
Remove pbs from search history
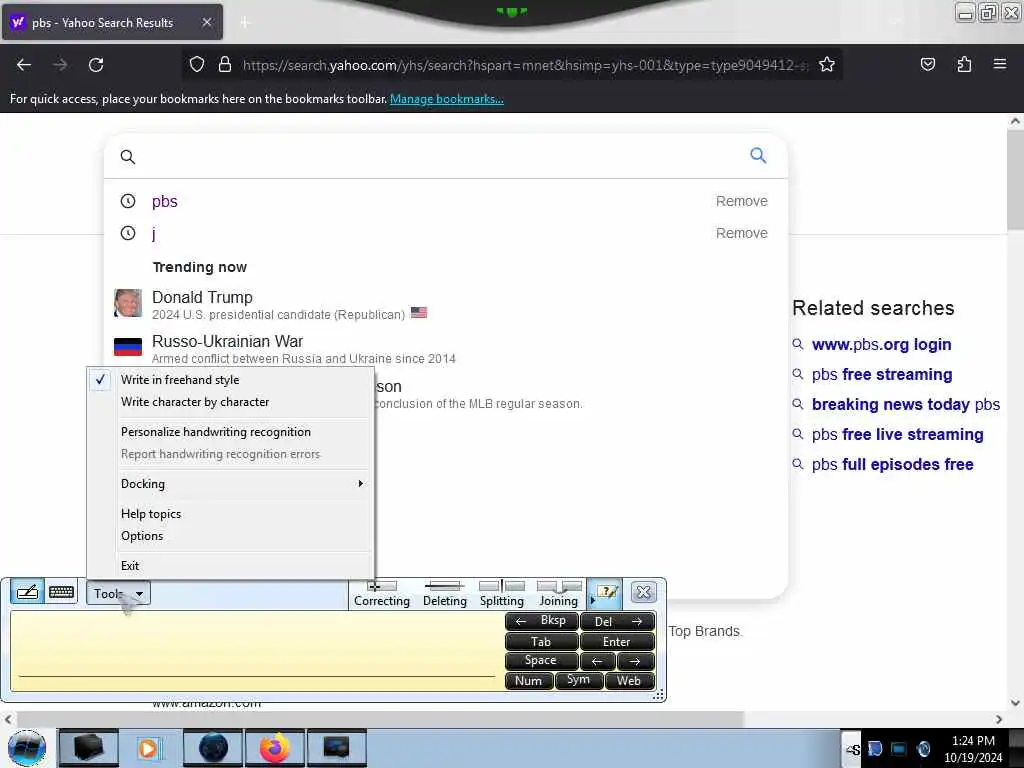(x=741, y=201)
